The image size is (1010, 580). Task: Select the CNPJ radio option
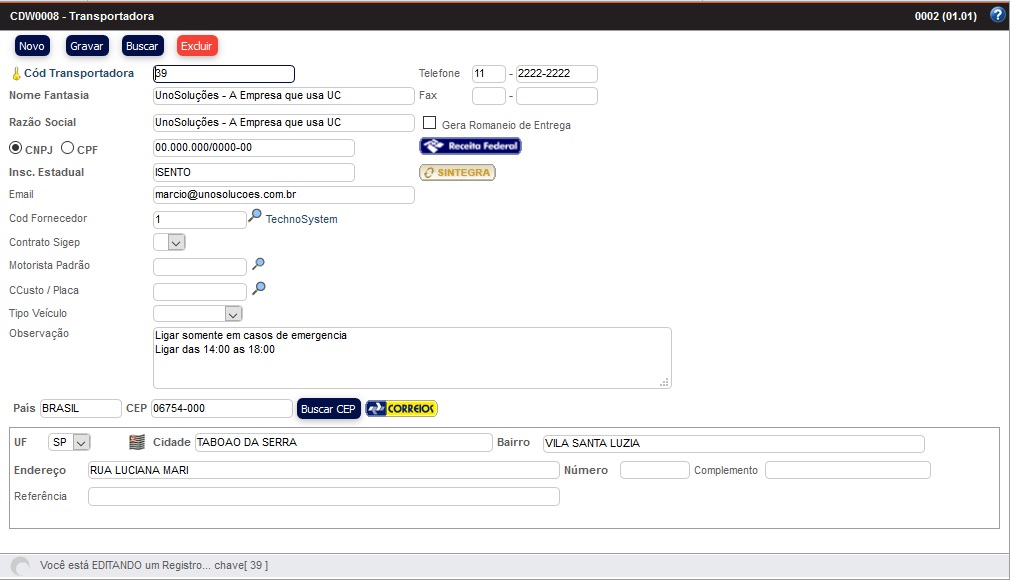point(15,148)
